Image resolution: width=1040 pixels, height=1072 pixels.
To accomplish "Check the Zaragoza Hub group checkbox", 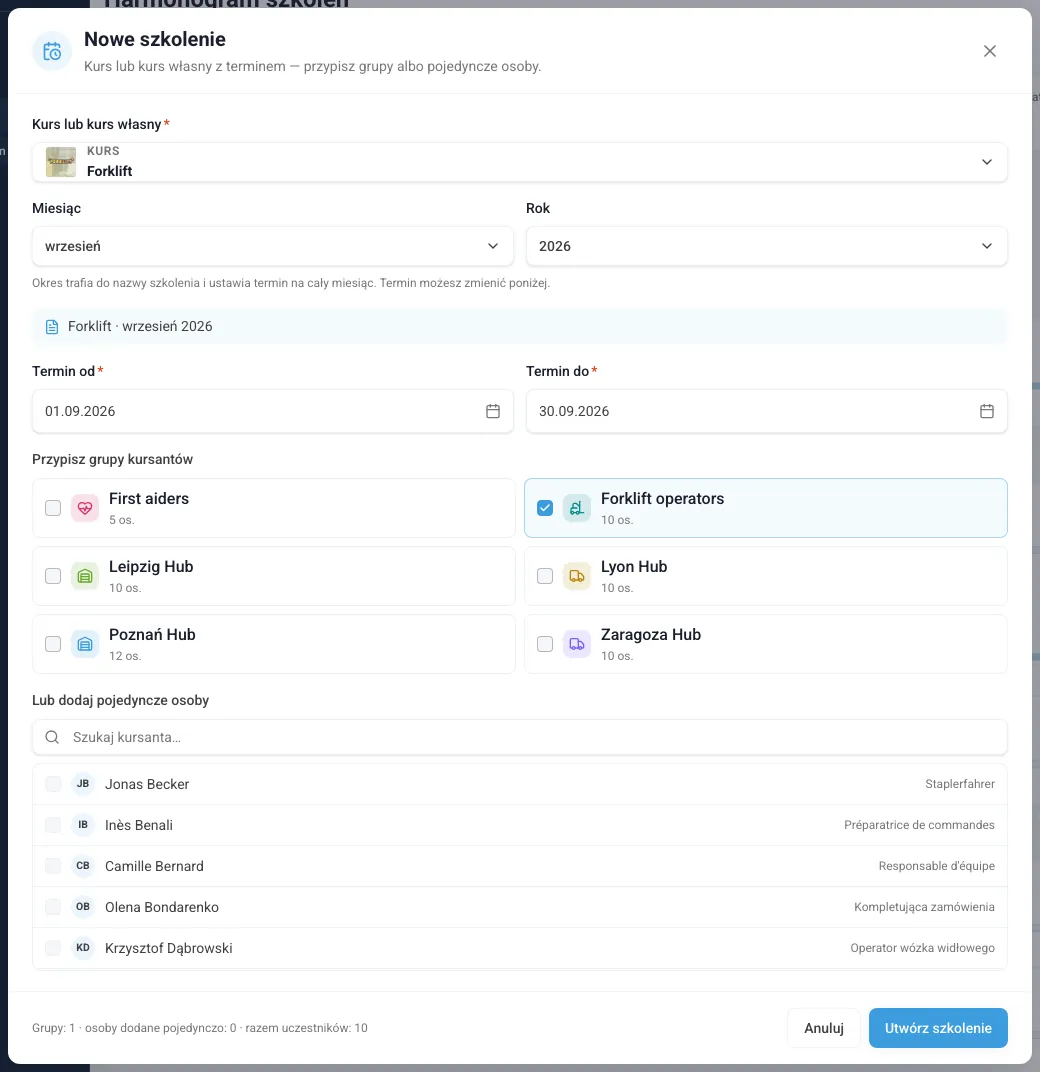I will 545,644.
